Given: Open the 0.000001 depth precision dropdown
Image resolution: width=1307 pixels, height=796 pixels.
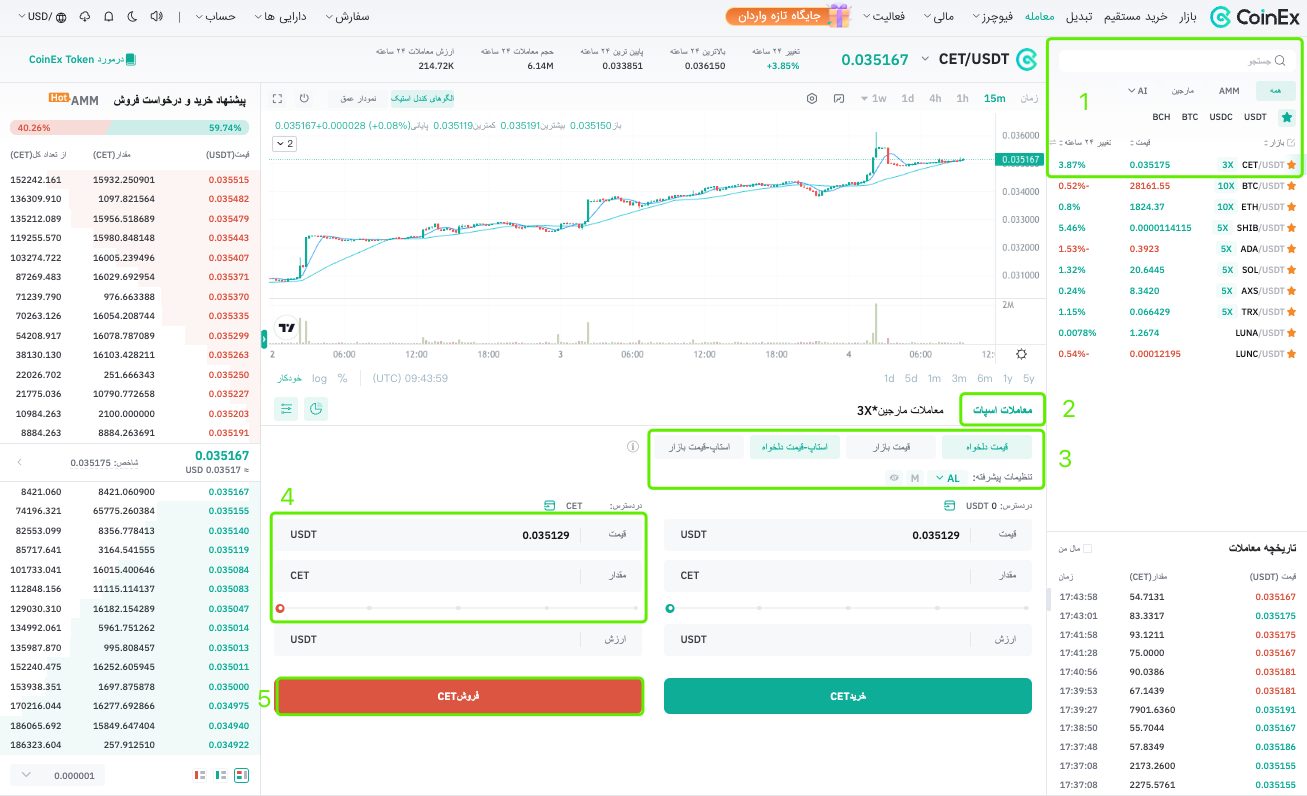Looking at the screenshot, I should click(57, 775).
